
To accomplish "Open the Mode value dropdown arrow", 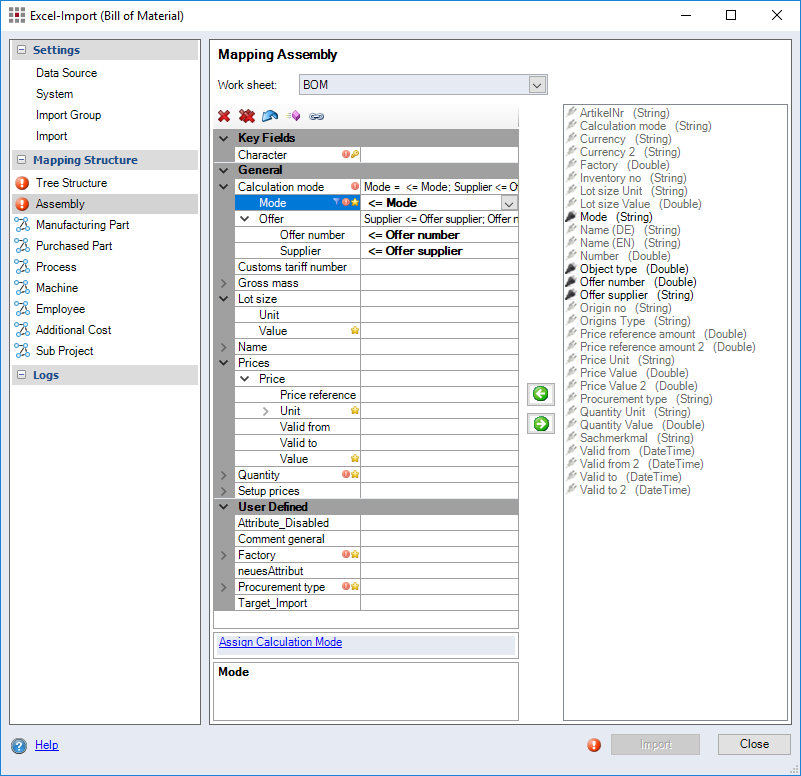I will [x=509, y=203].
